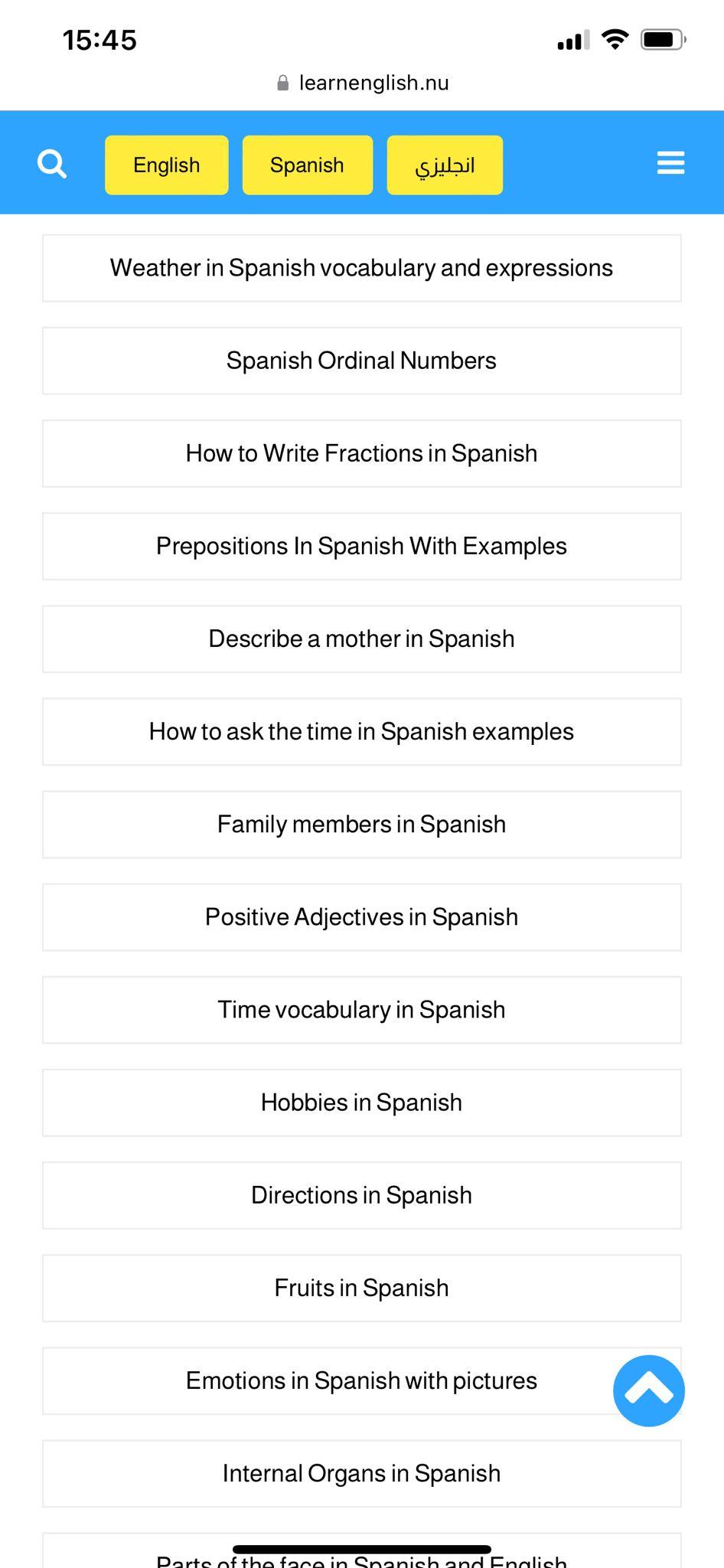724x1568 pixels.
Task: Open Weather in Spanish vocabulary and expressions
Action: click(362, 268)
